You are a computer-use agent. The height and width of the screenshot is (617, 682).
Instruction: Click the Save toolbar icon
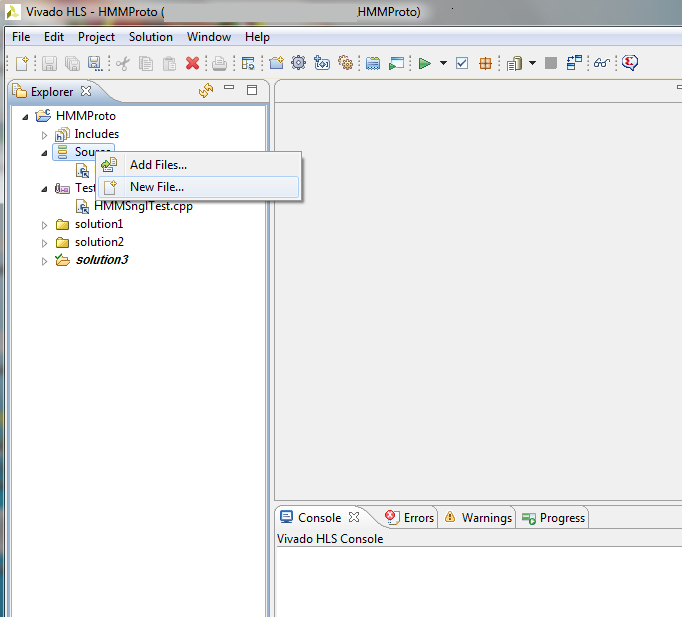49,63
